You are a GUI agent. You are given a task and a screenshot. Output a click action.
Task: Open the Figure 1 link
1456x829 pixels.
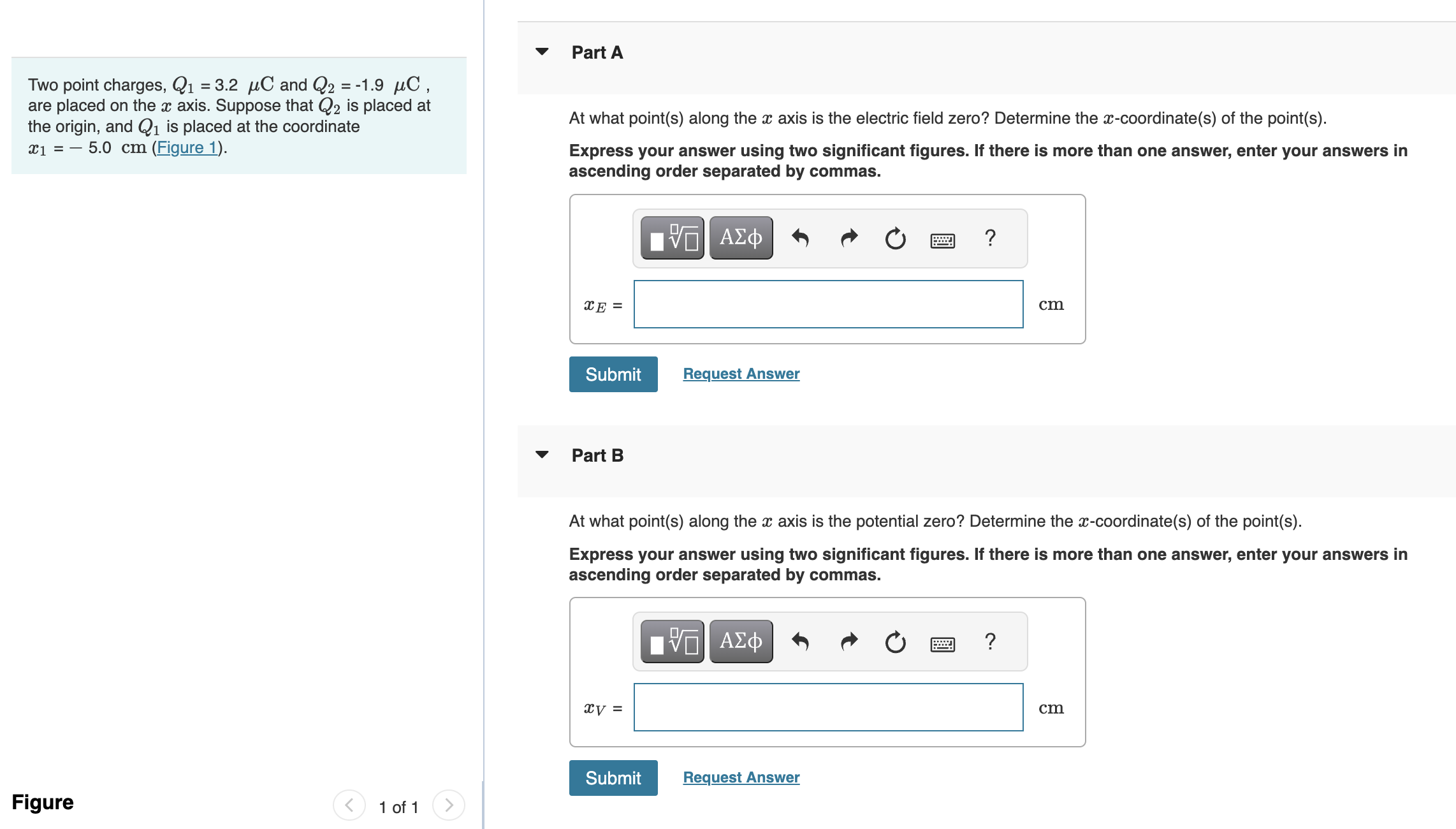[x=186, y=147]
